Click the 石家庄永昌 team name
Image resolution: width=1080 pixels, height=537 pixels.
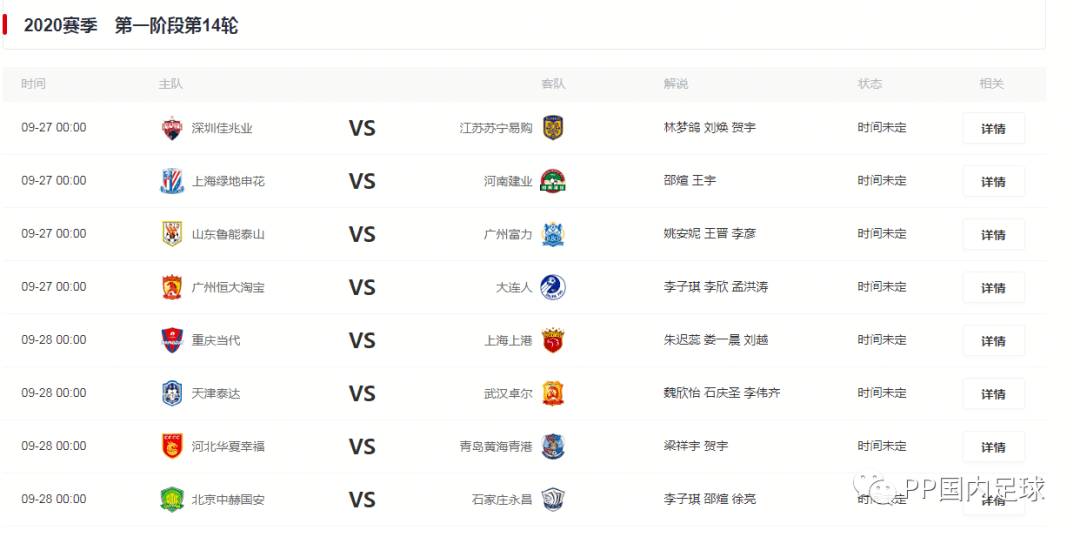[x=502, y=499]
